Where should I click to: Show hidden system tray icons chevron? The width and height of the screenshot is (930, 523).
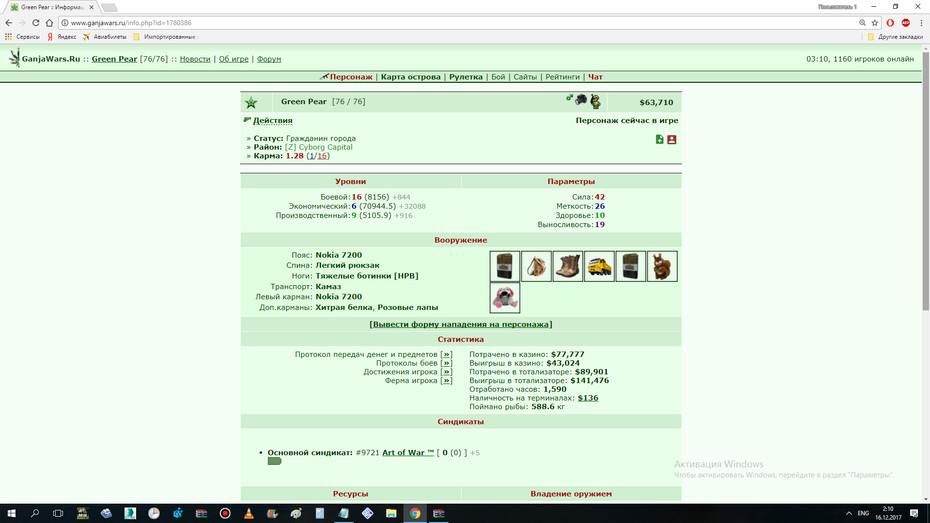(x=849, y=514)
